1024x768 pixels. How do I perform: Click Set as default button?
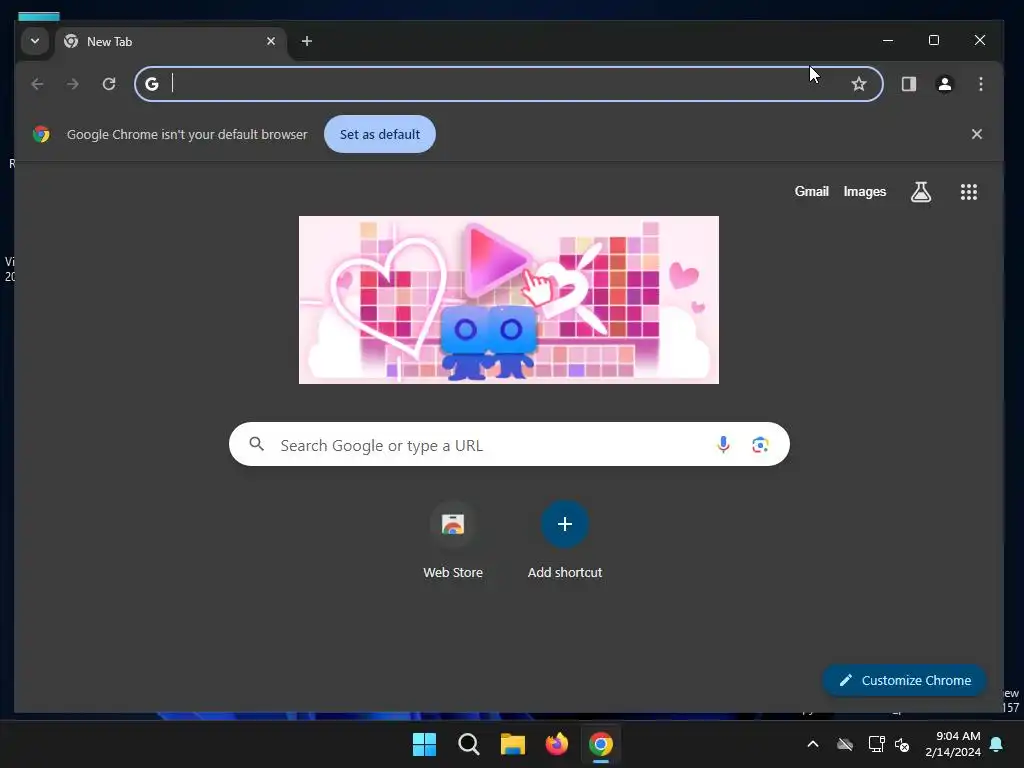pyautogui.click(x=379, y=135)
